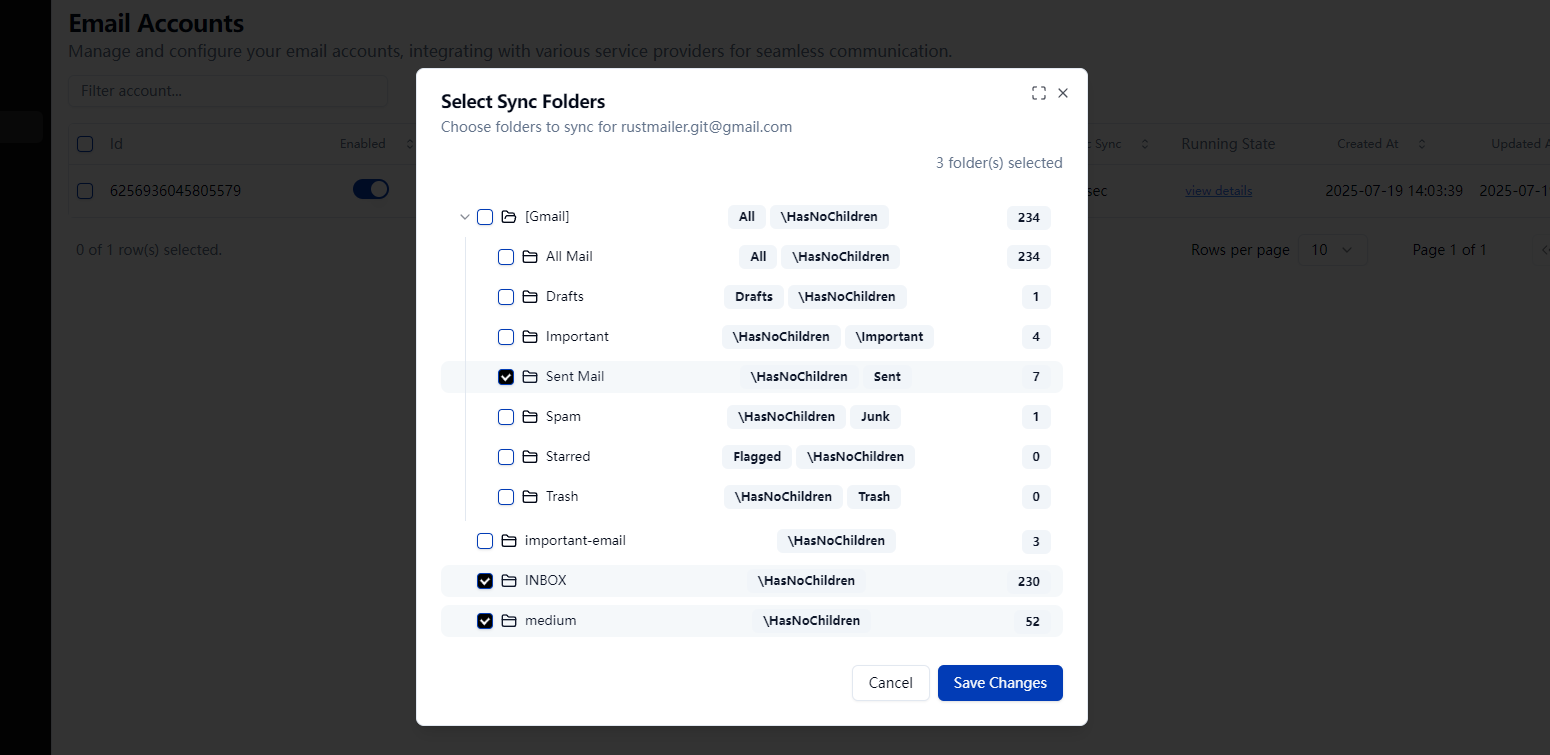
Task: Check the All Mail folder checkbox
Action: (506, 257)
